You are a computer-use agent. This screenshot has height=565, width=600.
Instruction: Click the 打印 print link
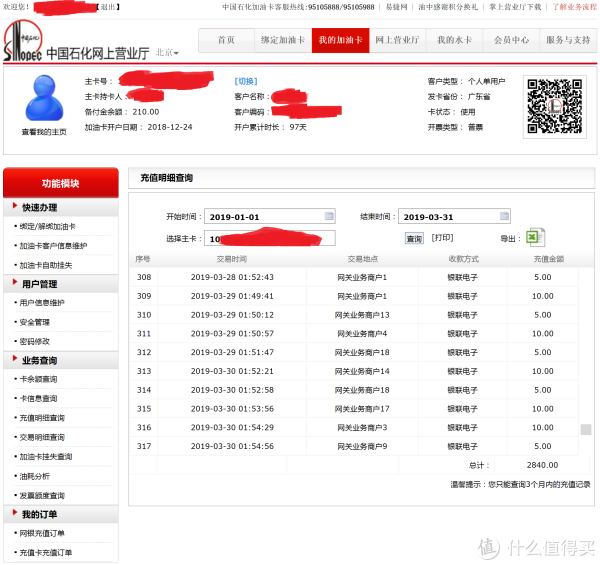click(442, 238)
